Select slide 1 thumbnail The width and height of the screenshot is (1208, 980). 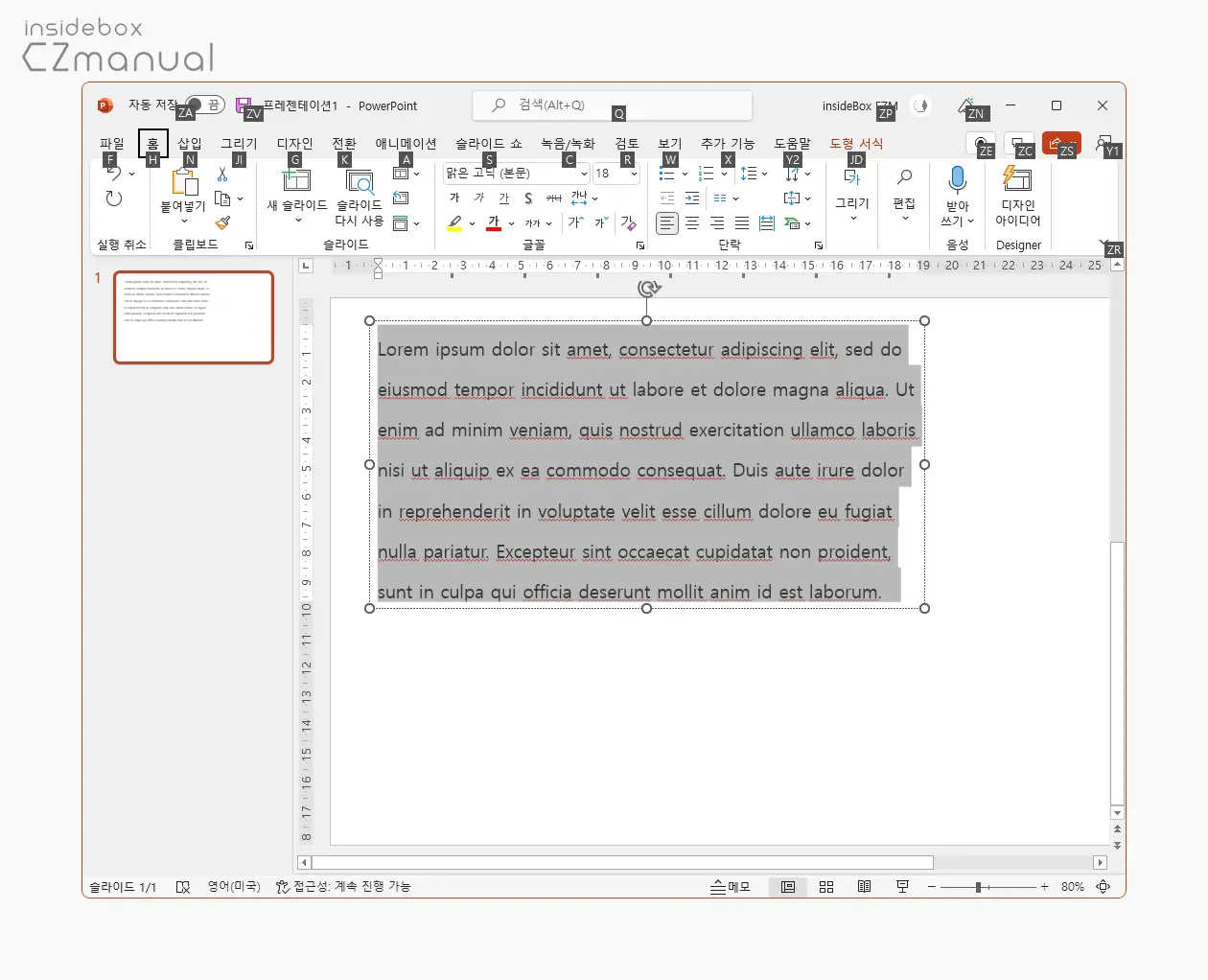[x=194, y=317]
